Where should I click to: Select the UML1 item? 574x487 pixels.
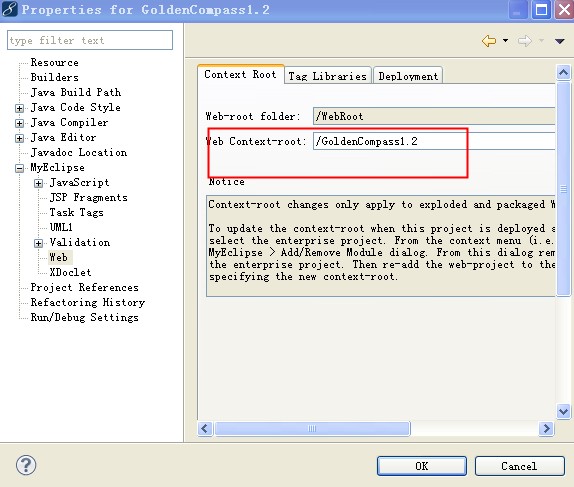(x=61, y=227)
